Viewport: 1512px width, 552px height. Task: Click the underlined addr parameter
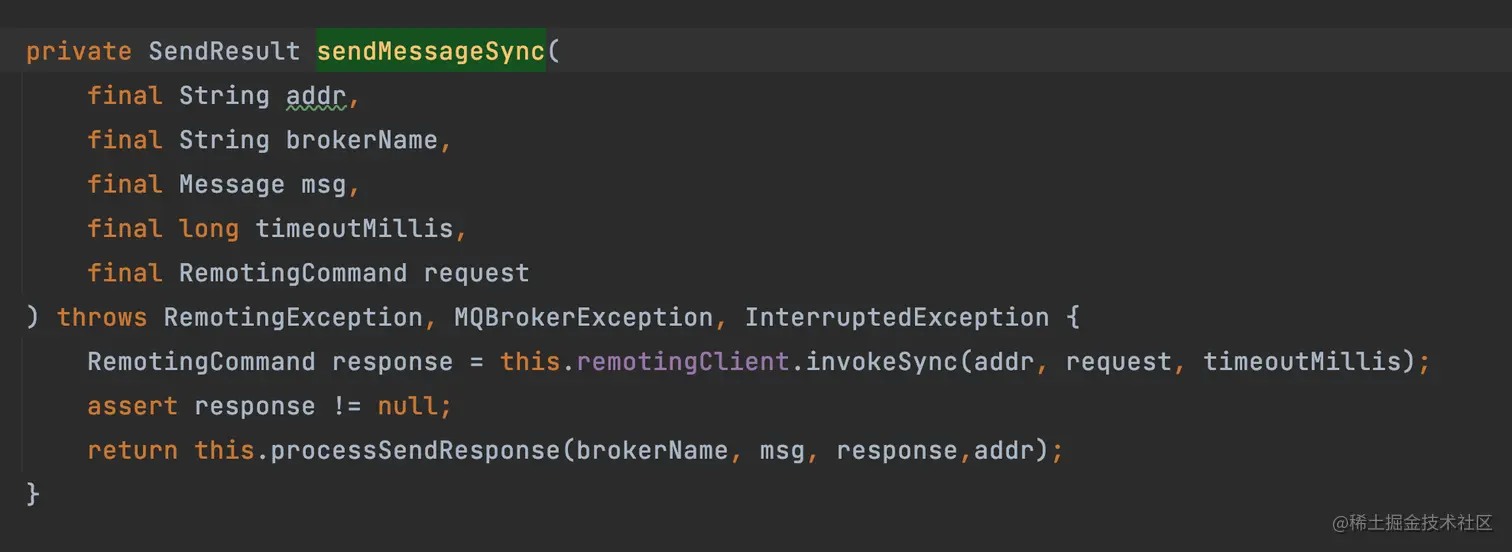(x=317, y=96)
